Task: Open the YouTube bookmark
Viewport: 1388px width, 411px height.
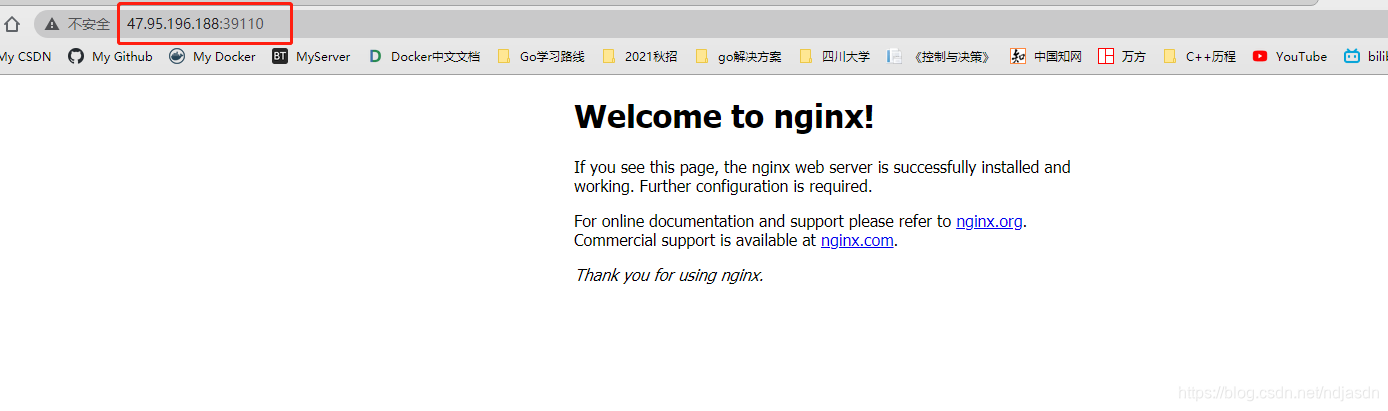Action: (1290, 57)
